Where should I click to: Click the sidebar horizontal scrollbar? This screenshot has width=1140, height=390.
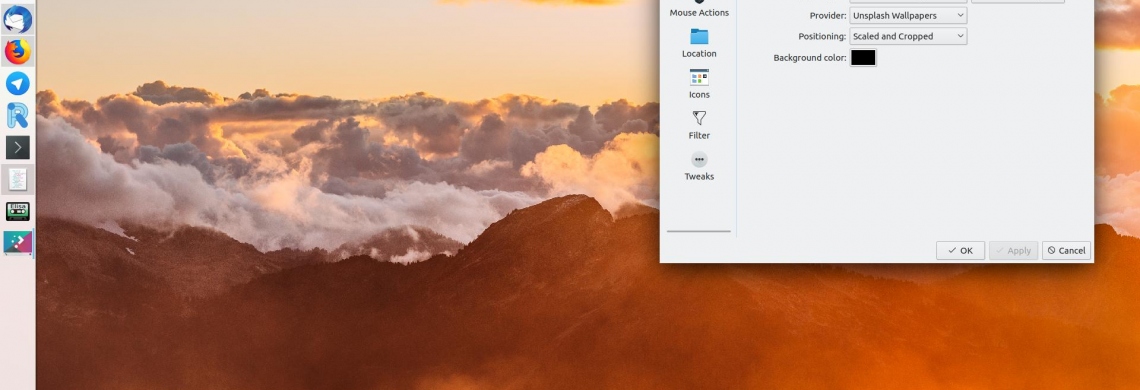coord(699,231)
